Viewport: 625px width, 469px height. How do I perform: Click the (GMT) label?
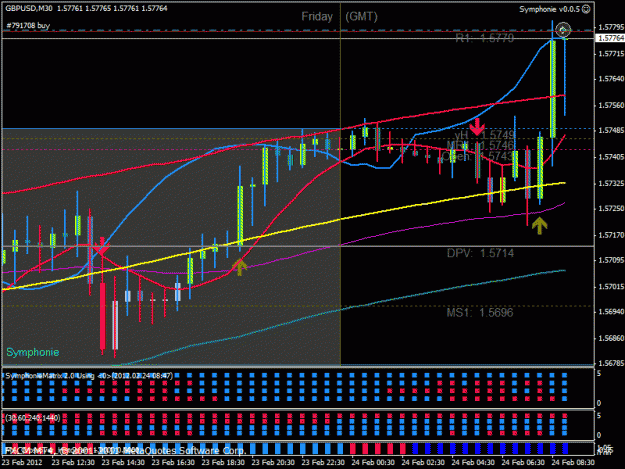pos(361,17)
